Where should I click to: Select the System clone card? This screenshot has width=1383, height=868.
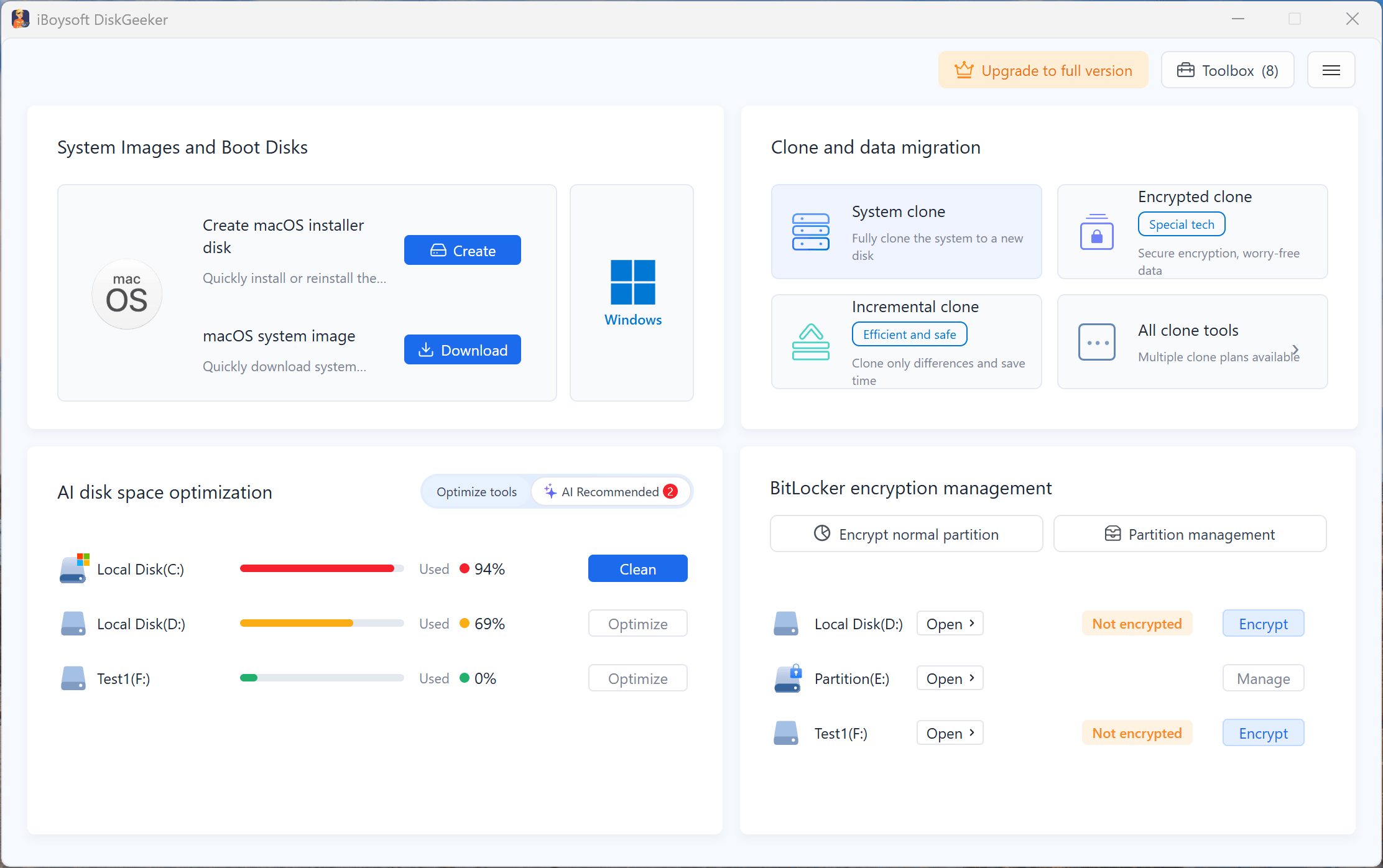[907, 232]
